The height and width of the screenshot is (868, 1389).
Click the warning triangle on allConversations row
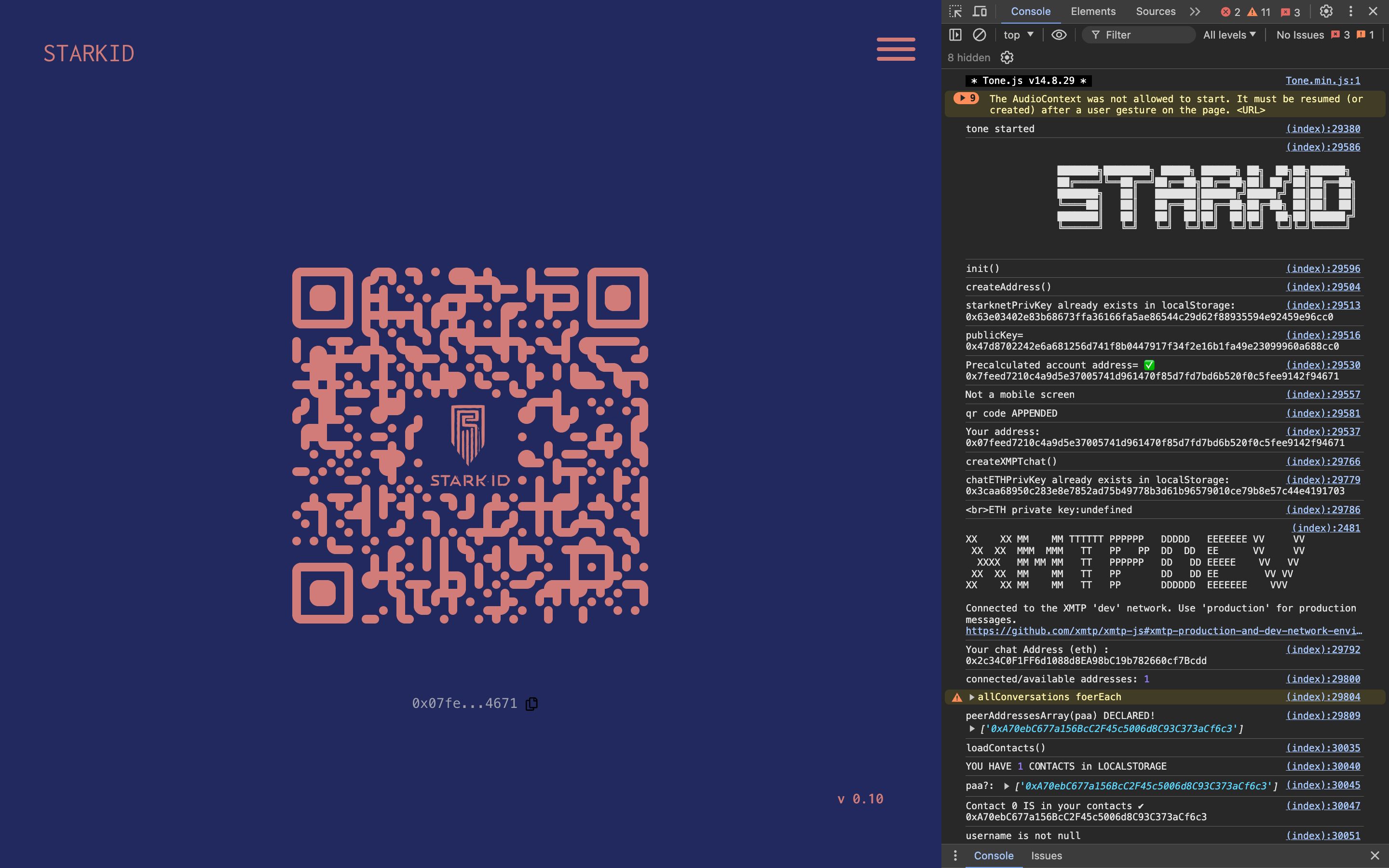coord(957,697)
